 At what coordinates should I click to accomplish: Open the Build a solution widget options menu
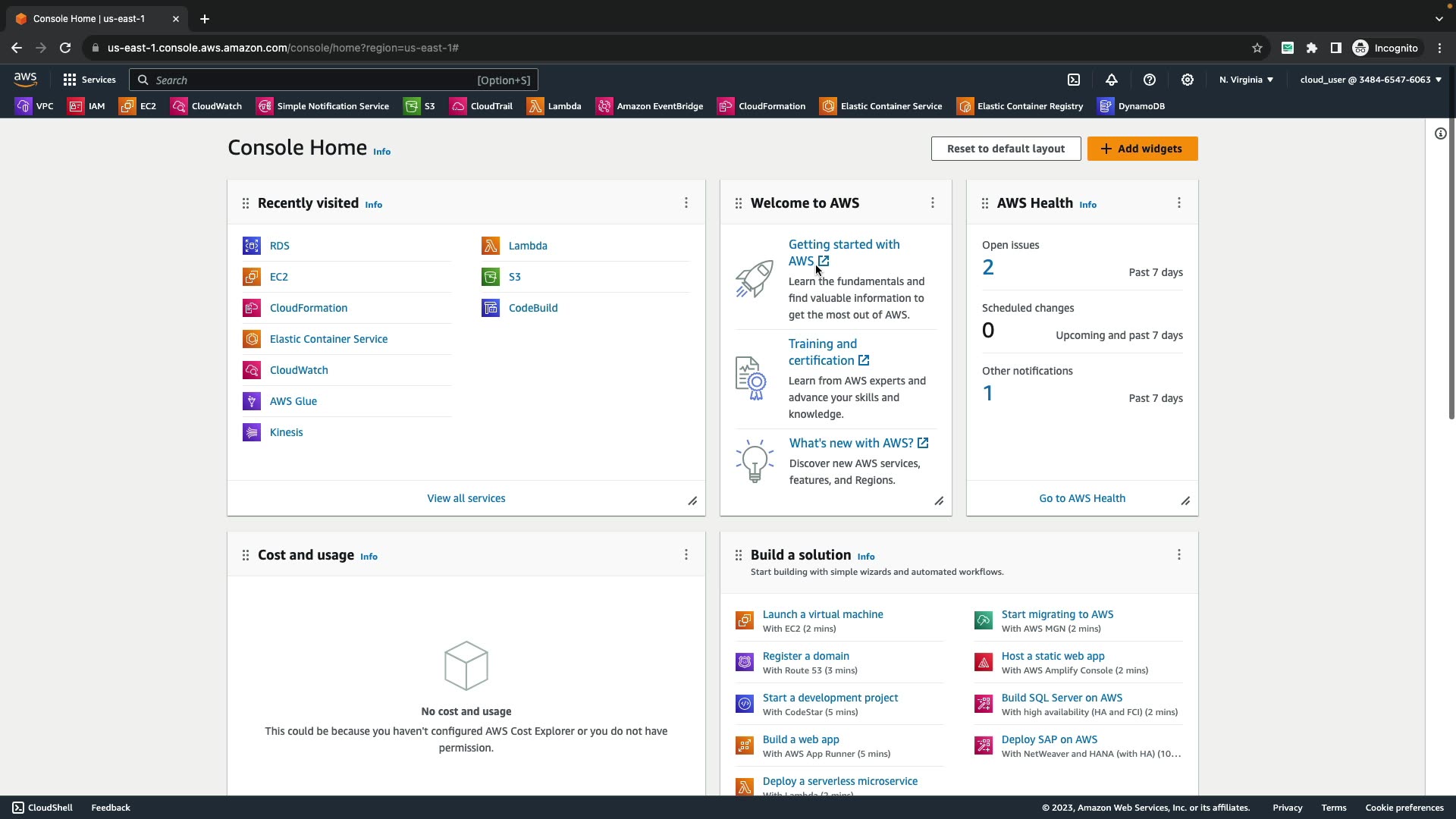tap(1179, 554)
